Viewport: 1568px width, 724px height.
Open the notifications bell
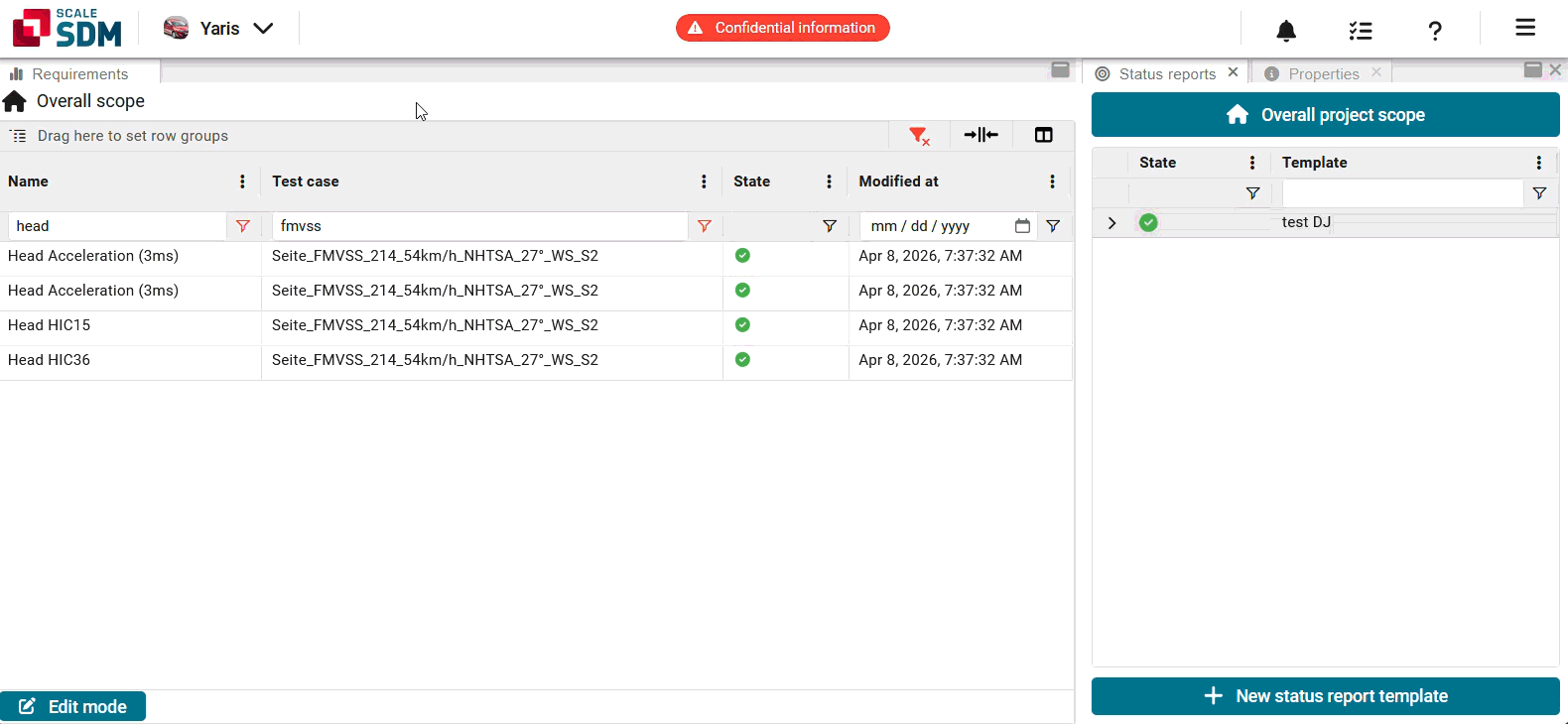(1286, 31)
